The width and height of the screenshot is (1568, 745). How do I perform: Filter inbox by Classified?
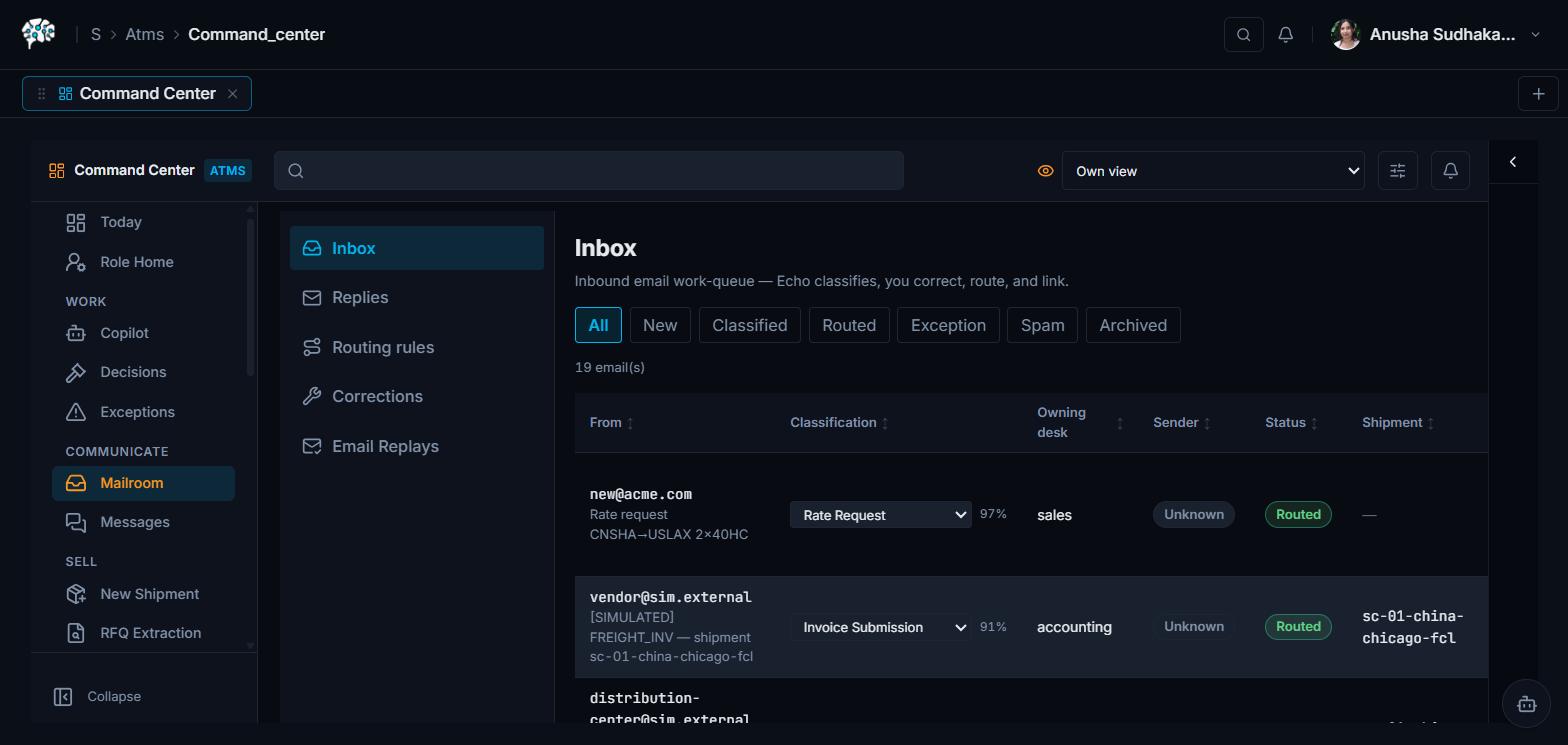[750, 325]
